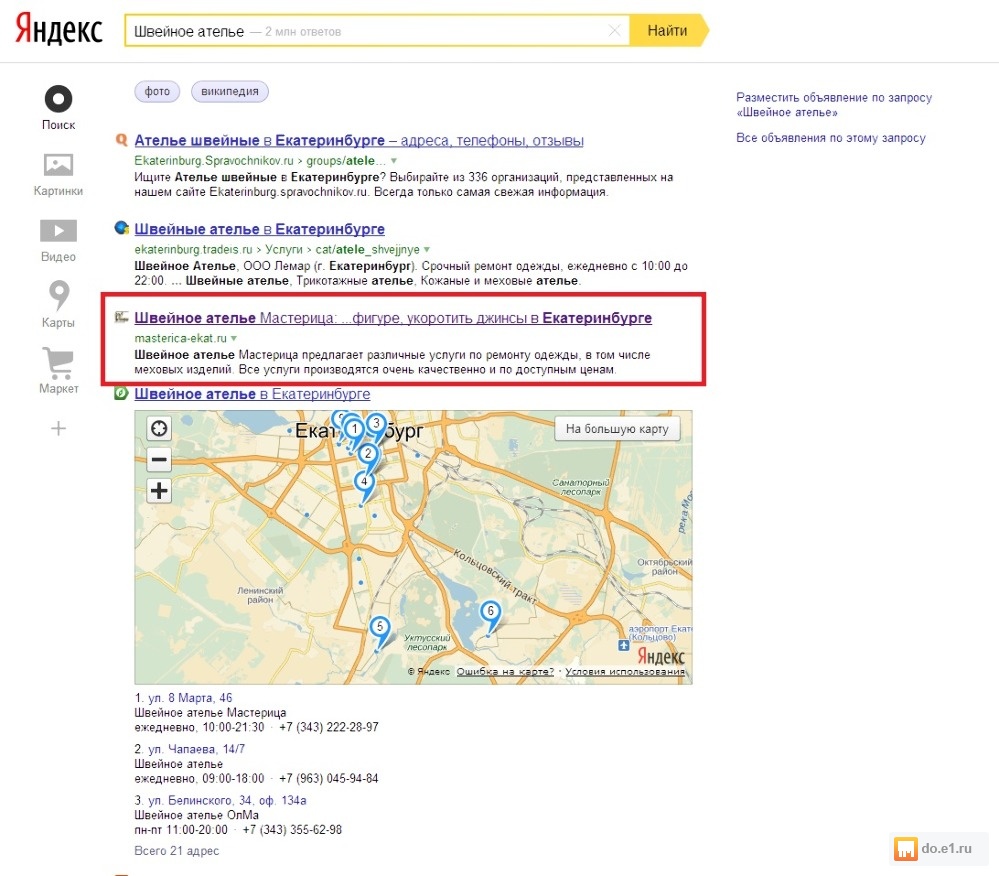This screenshot has width=999, height=876.
Task: Click the favicon beside Ателье швейные result
Action: pyautogui.click(x=121, y=140)
